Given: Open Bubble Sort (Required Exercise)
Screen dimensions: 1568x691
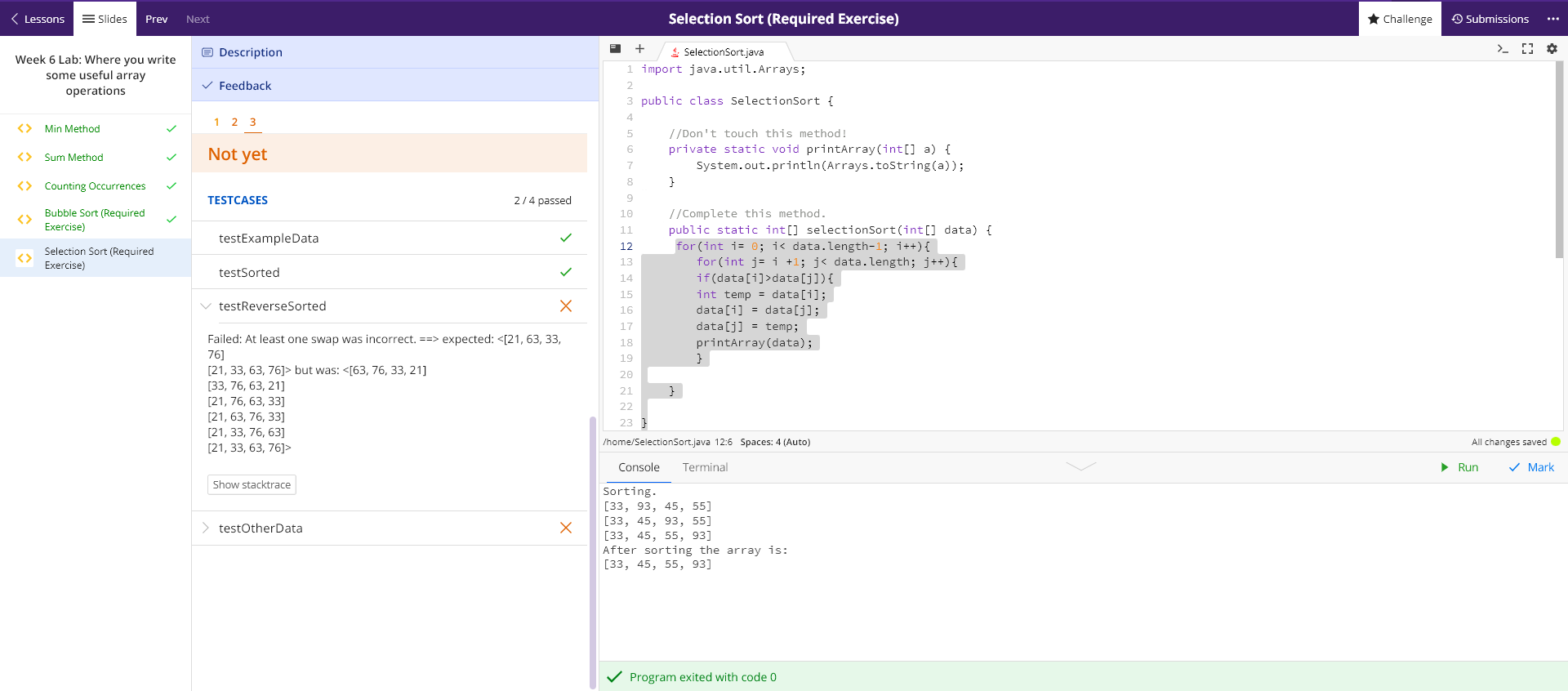Looking at the screenshot, I should [x=96, y=220].
